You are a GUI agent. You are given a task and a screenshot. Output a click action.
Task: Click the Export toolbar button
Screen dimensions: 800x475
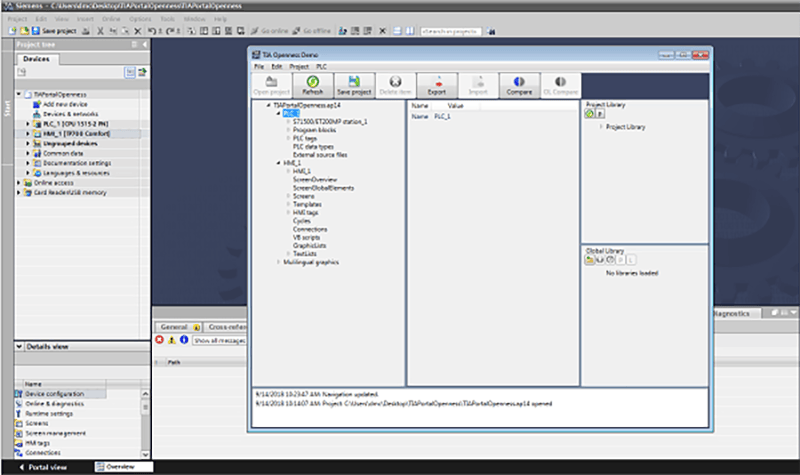click(x=437, y=85)
